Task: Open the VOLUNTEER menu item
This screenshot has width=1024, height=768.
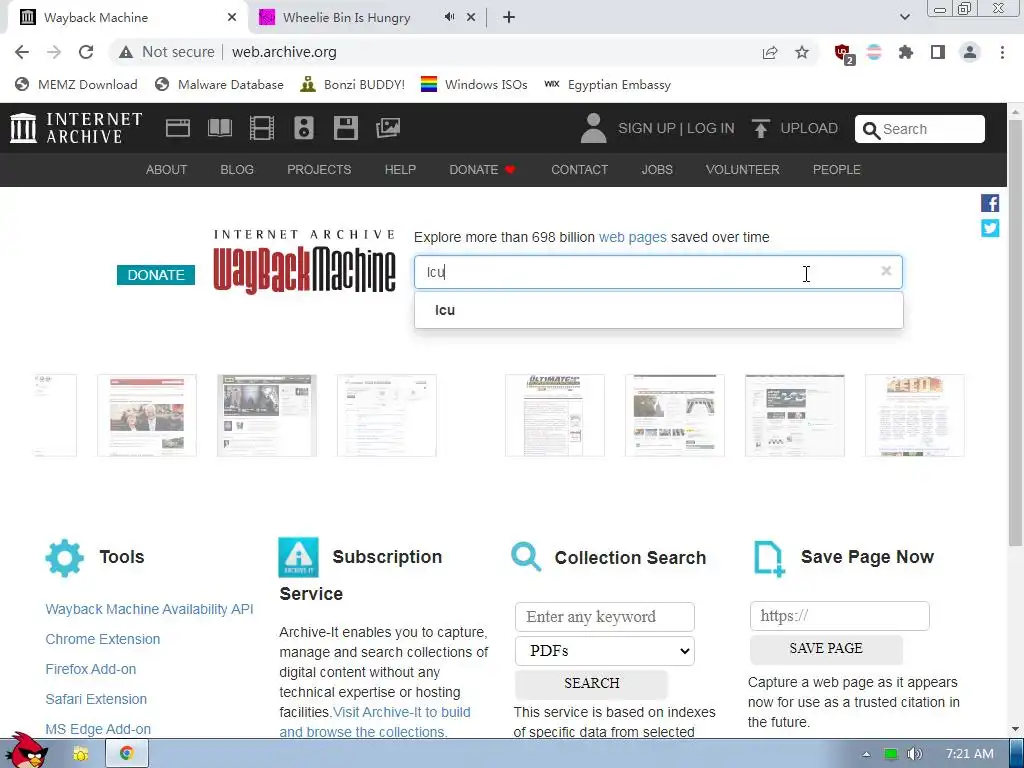Action: pos(743,170)
